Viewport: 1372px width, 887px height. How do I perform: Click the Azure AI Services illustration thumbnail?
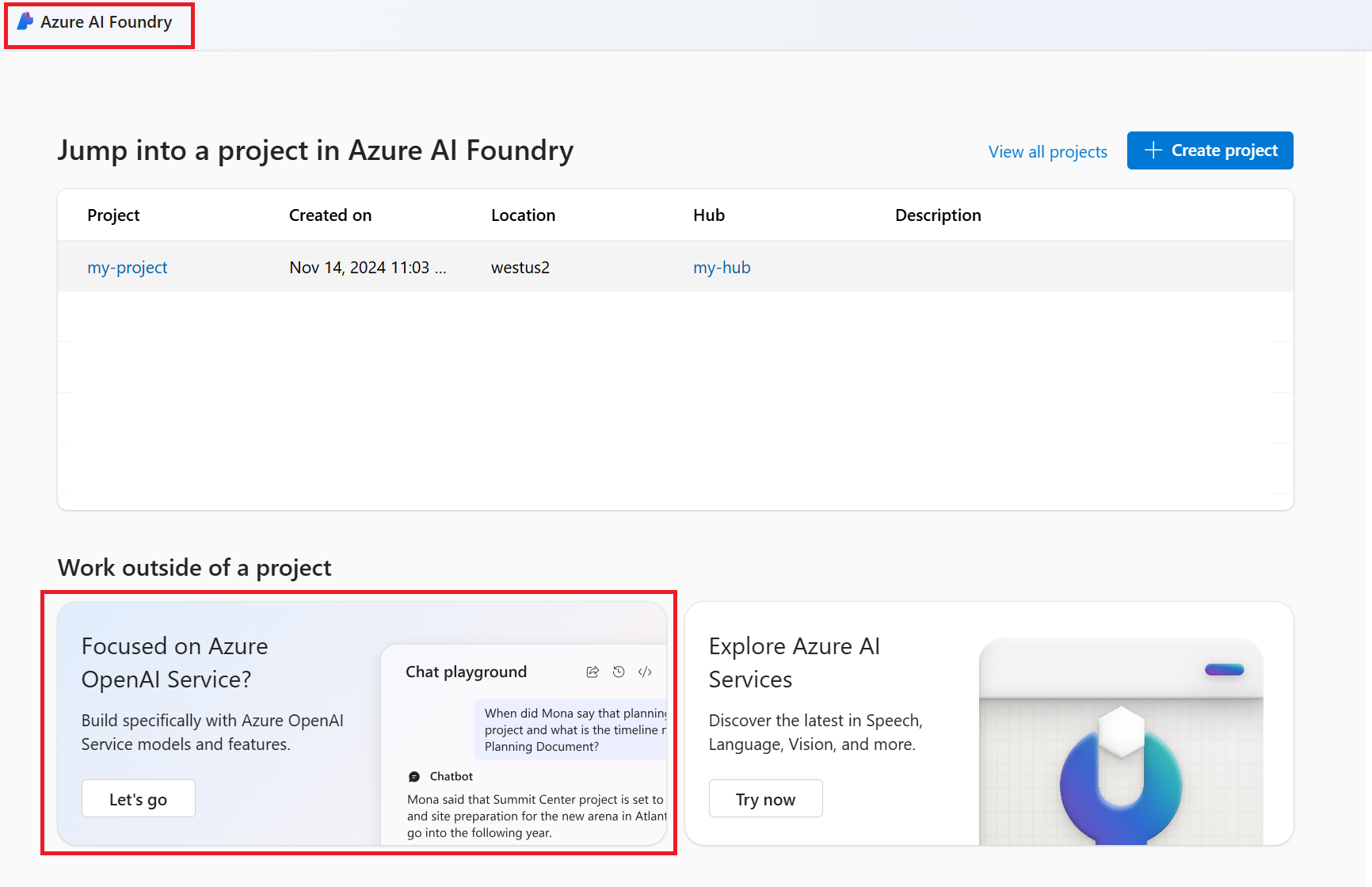(x=1121, y=741)
